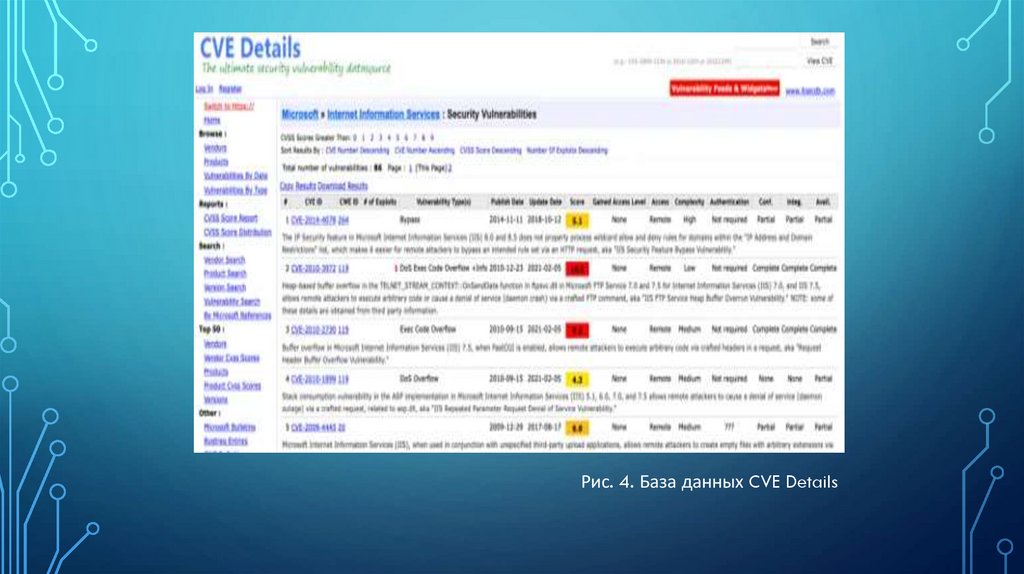Click red score badge of CVE-2010-3972
The height and width of the screenshot is (574, 1024).
577,269
